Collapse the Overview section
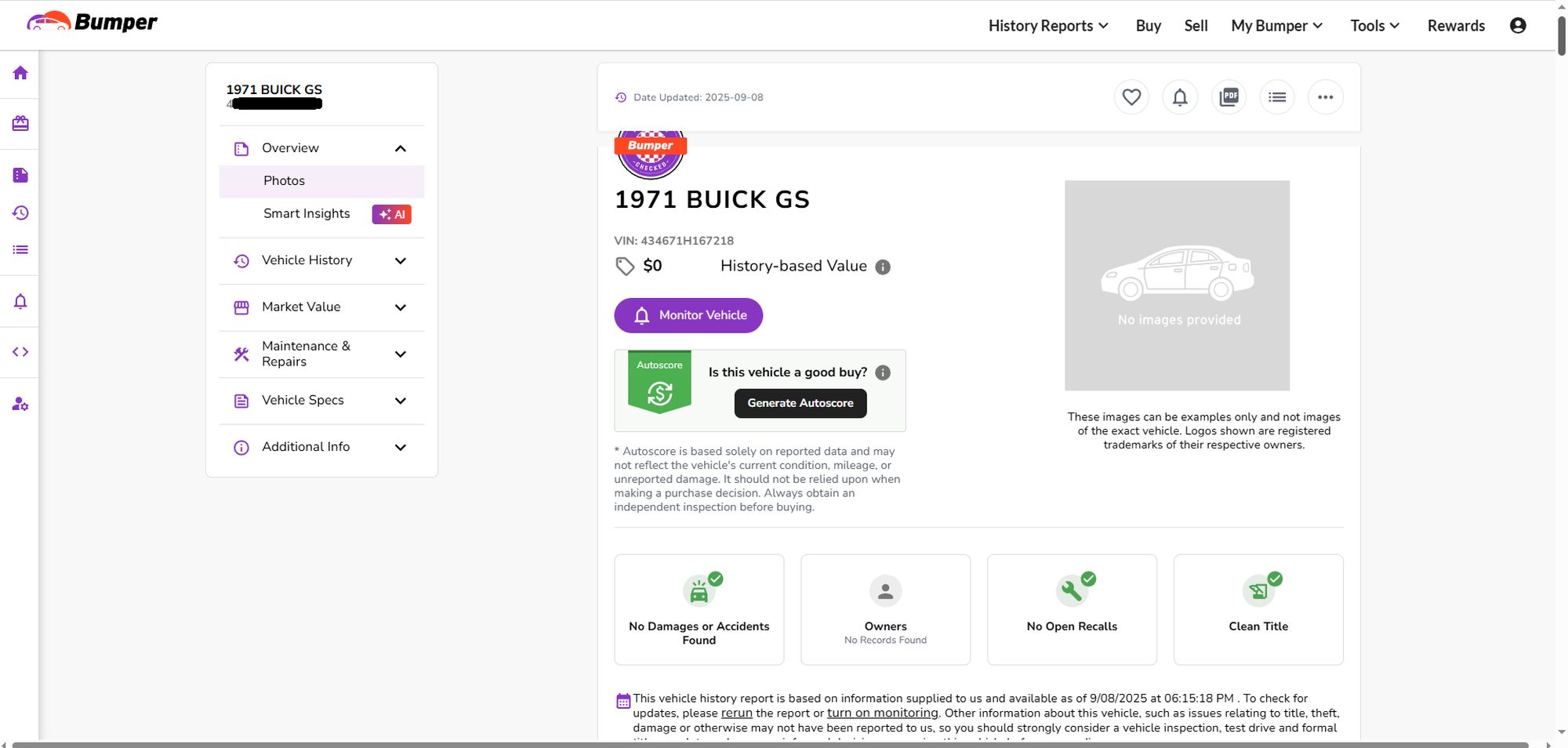Viewport: 1568px width, 748px height. [x=400, y=148]
